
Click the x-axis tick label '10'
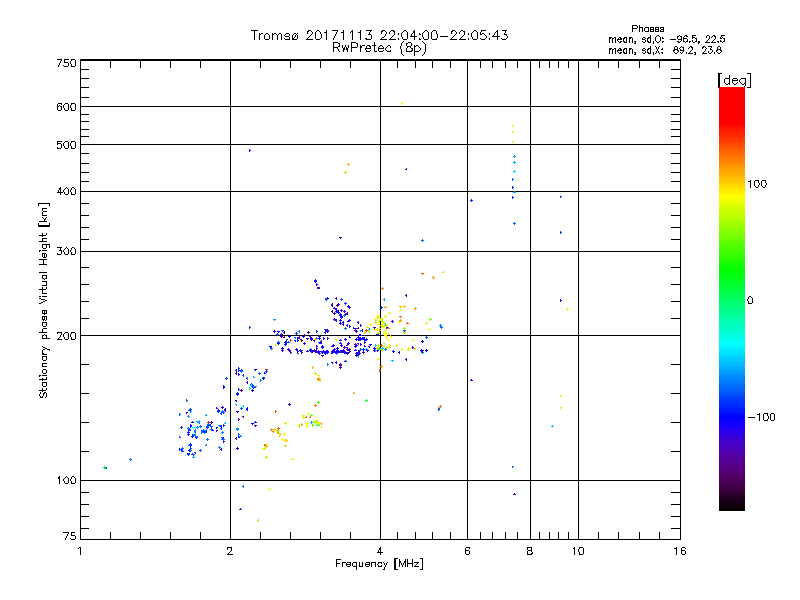(578, 551)
